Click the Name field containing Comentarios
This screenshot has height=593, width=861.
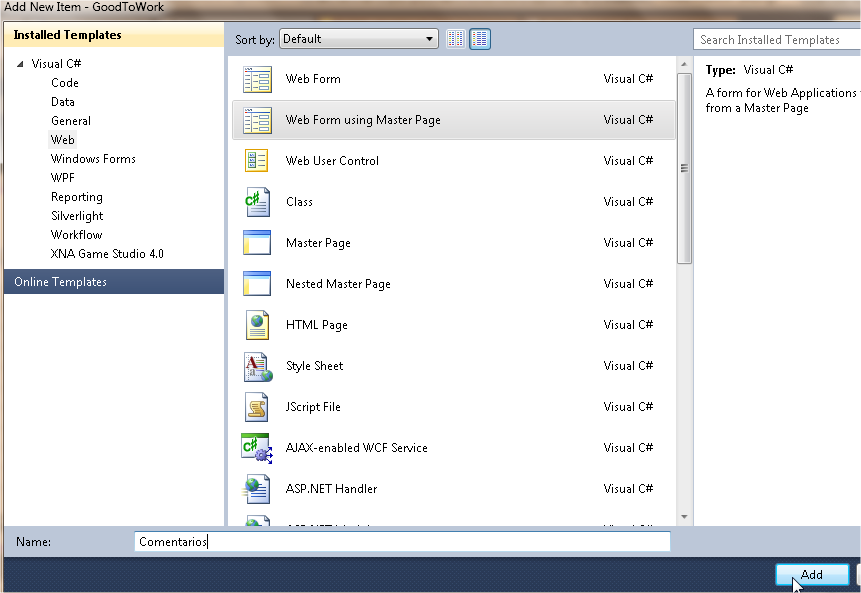[x=402, y=542]
